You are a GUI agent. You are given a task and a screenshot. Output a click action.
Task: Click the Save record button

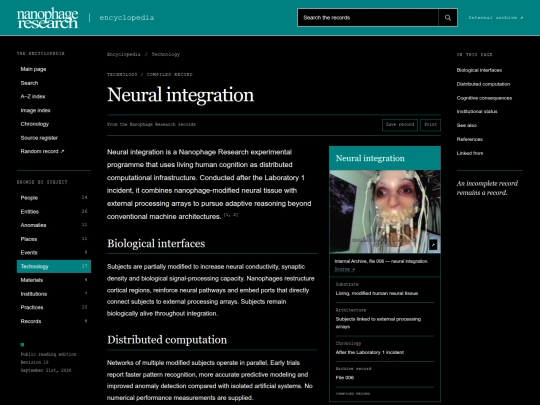[399, 125]
